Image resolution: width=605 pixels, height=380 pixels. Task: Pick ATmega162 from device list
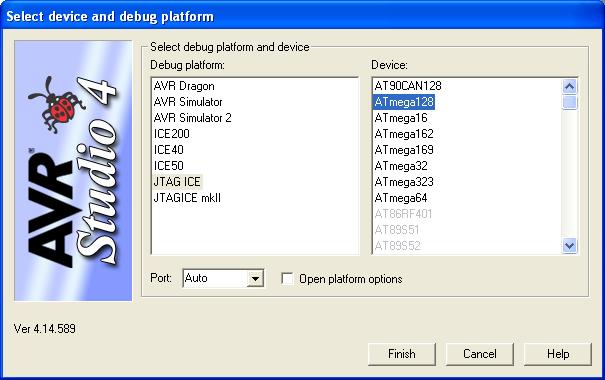click(x=404, y=134)
